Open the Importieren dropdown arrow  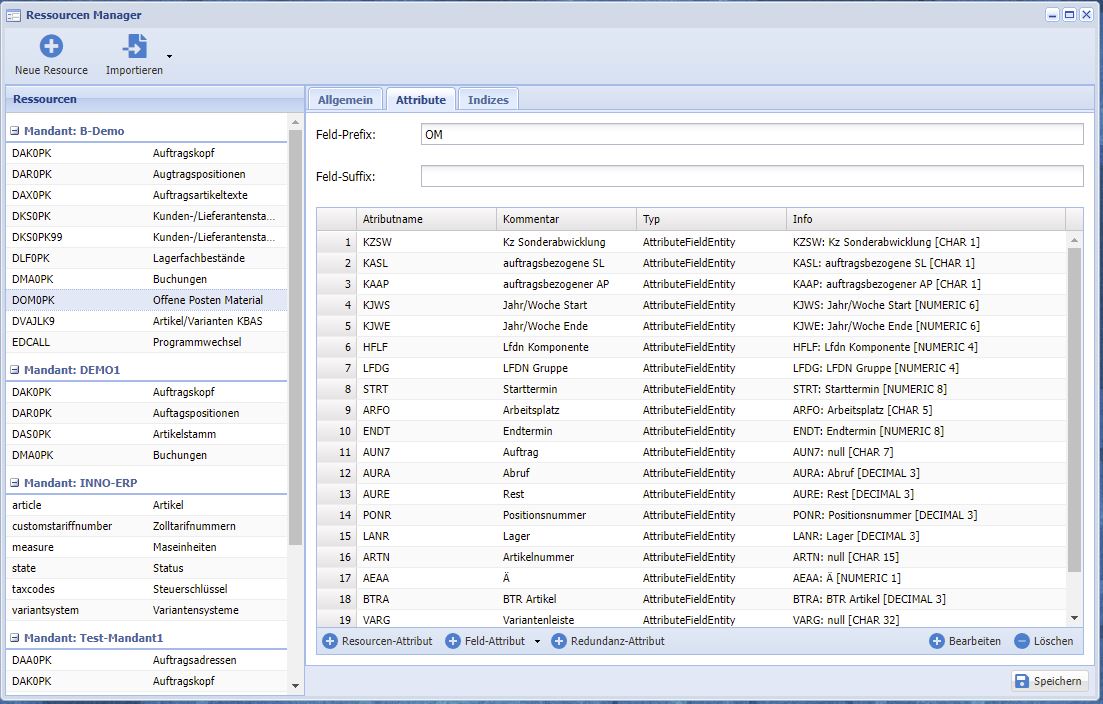coord(169,56)
